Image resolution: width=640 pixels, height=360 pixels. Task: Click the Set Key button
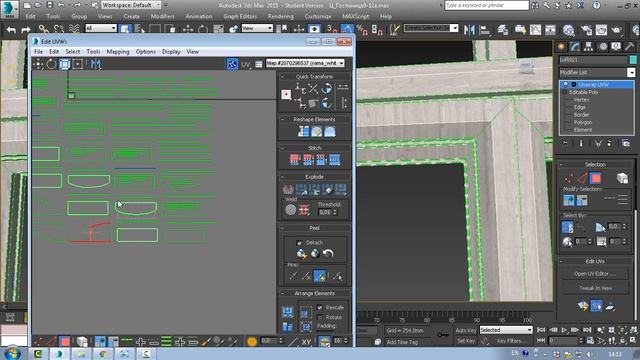[x=466, y=341]
